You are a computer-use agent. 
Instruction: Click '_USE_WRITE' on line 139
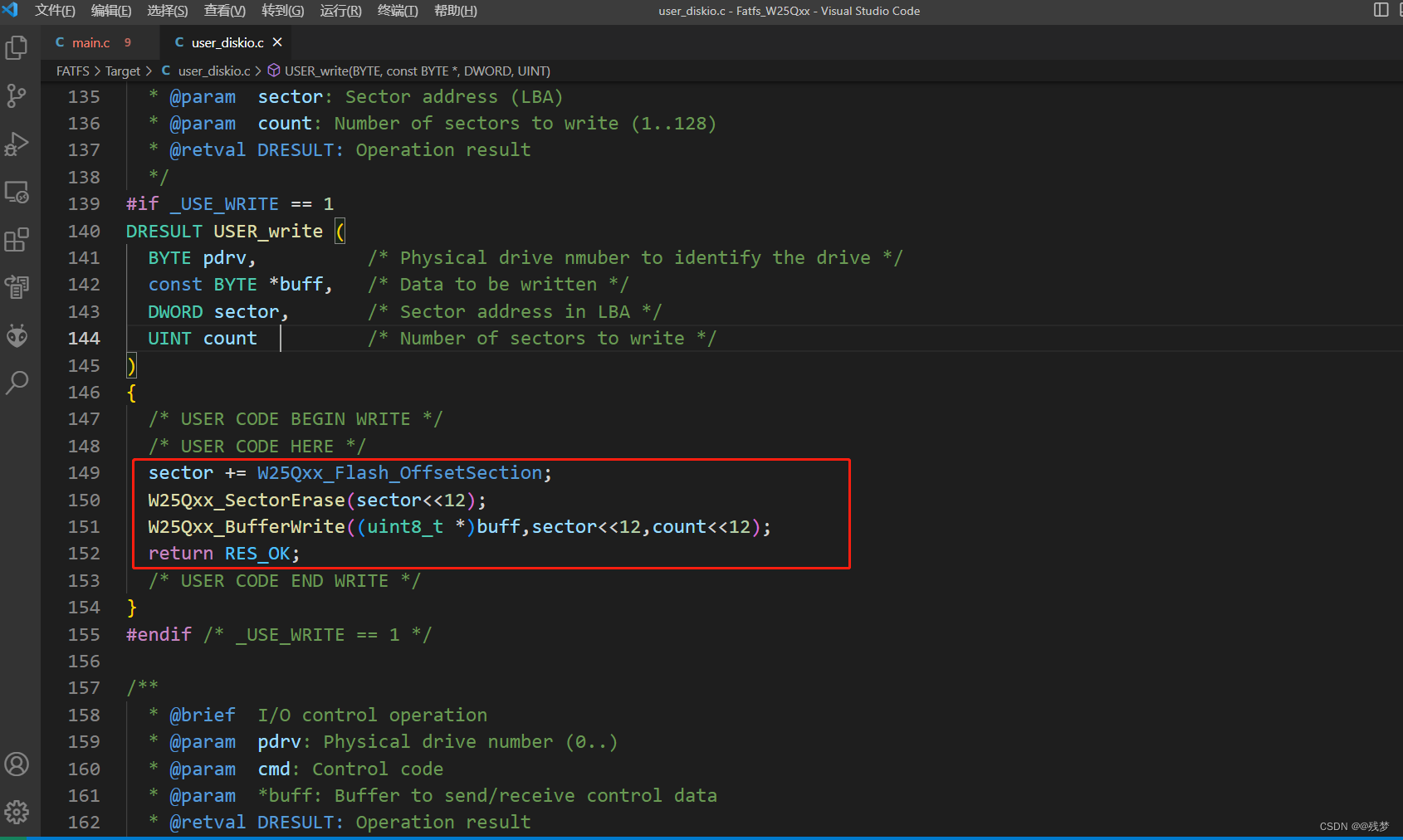click(224, 204)
